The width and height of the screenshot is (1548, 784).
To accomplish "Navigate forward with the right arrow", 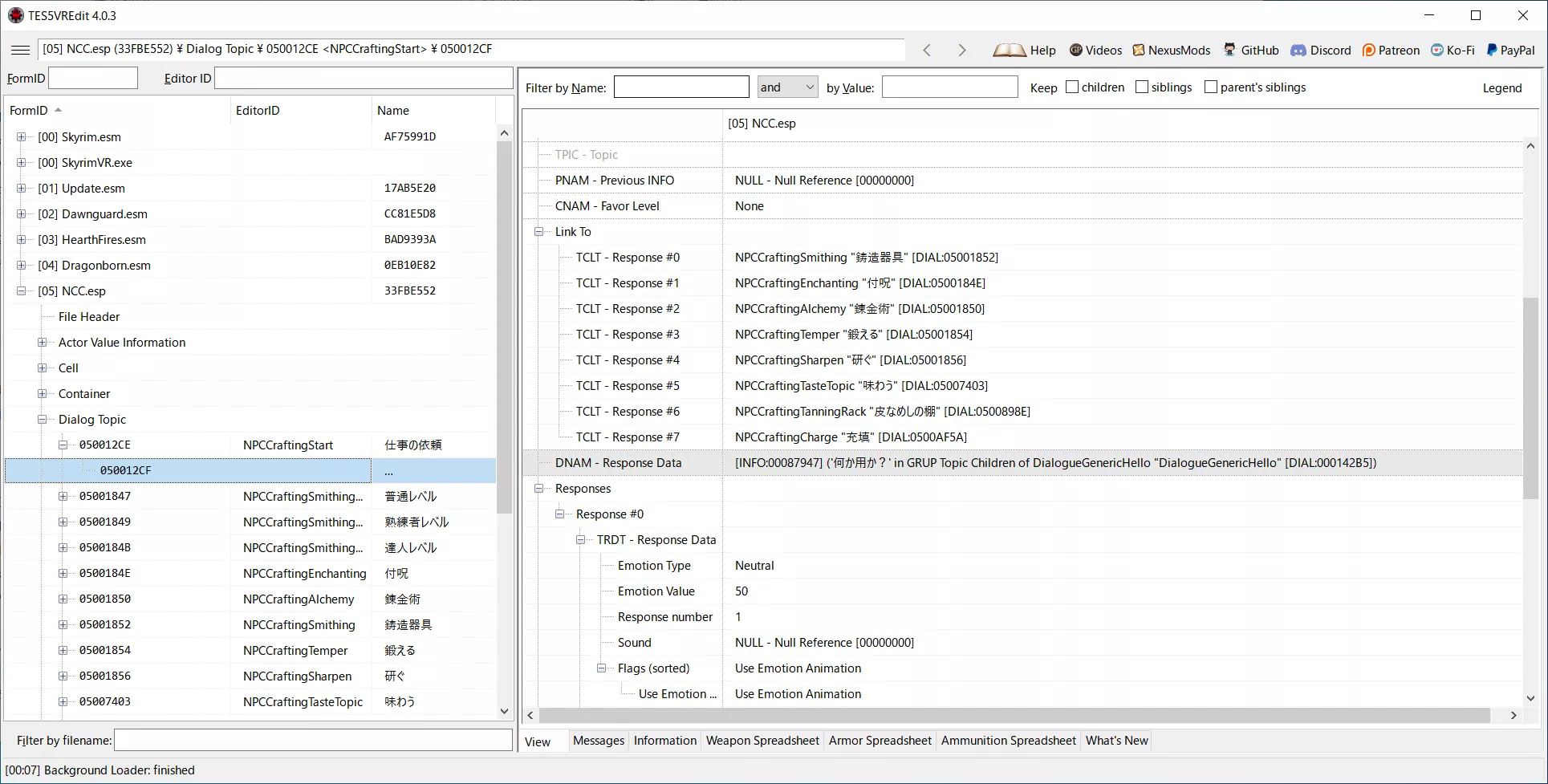I will point(961,50).
